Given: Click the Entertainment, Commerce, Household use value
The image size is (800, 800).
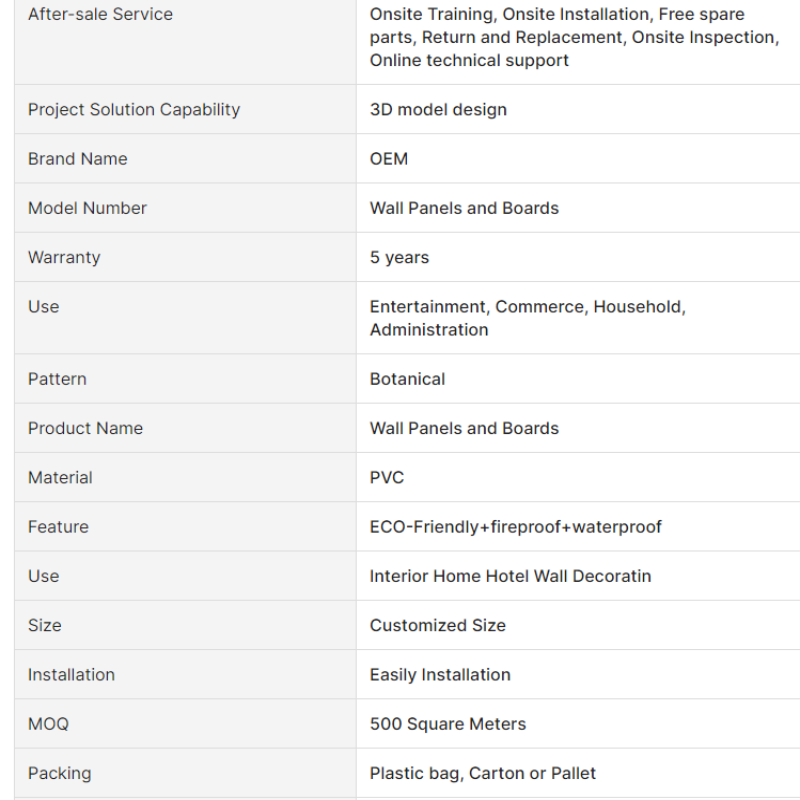Looking at the screenshot, I should tap(528, 318).
